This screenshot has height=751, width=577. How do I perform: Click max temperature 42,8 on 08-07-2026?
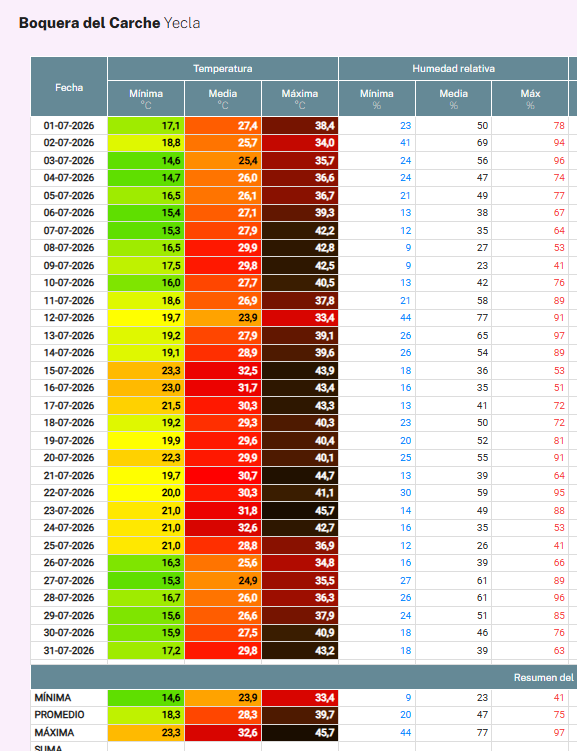pos(300,248)
